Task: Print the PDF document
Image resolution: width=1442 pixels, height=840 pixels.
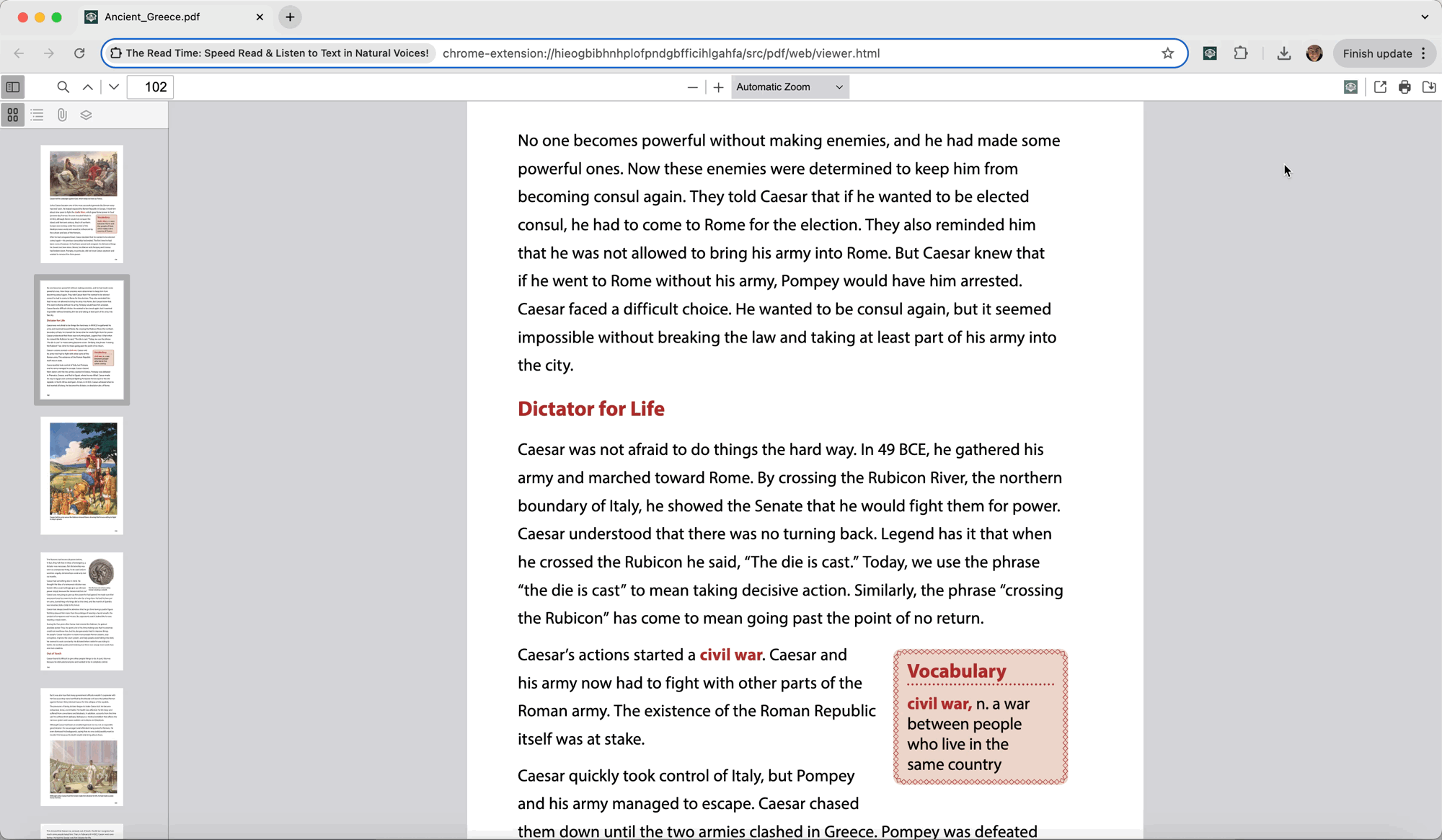Action: (x=1405, y=87)
